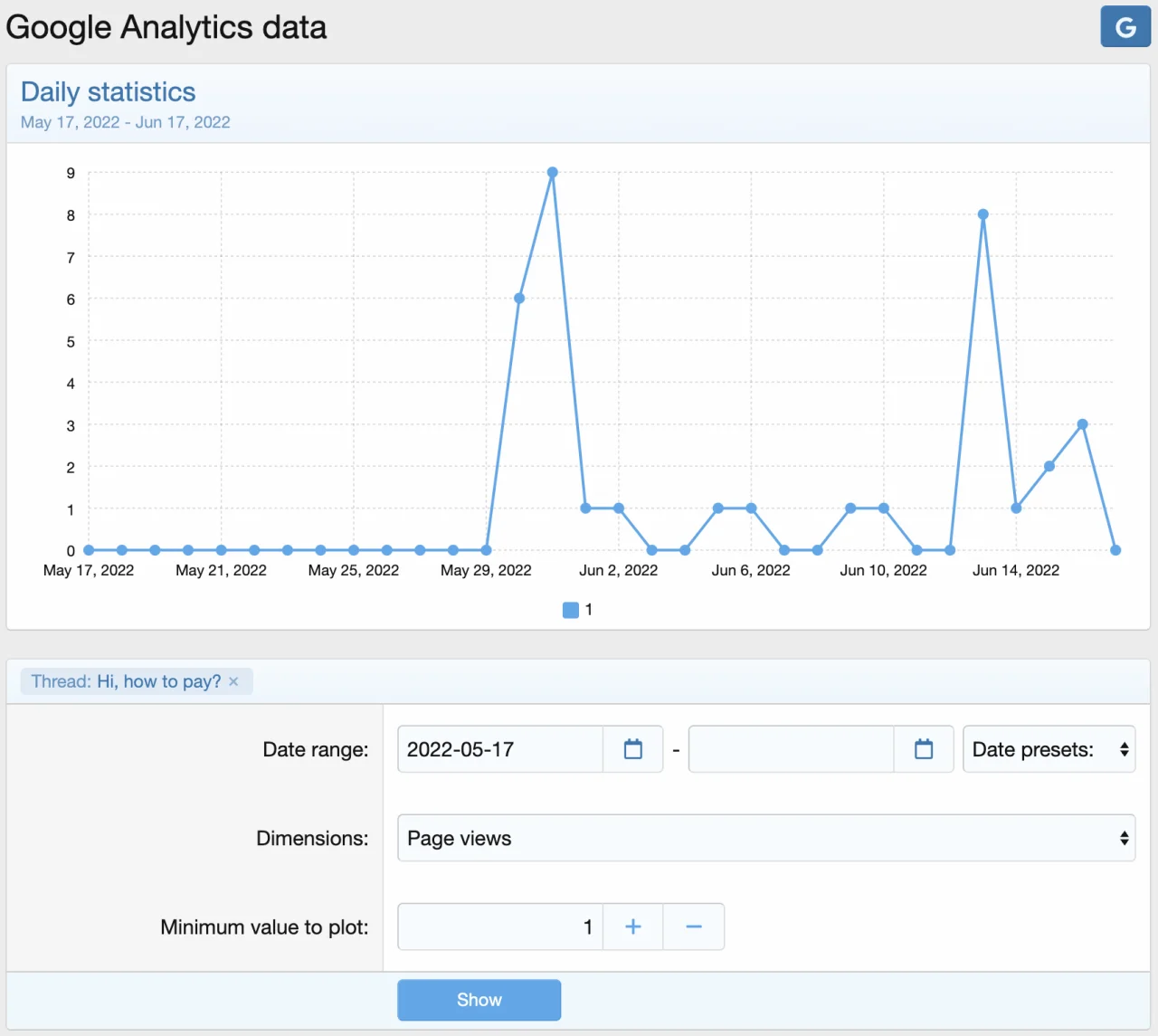Expand the Dimensions Page views dropdown

point(765,838)
